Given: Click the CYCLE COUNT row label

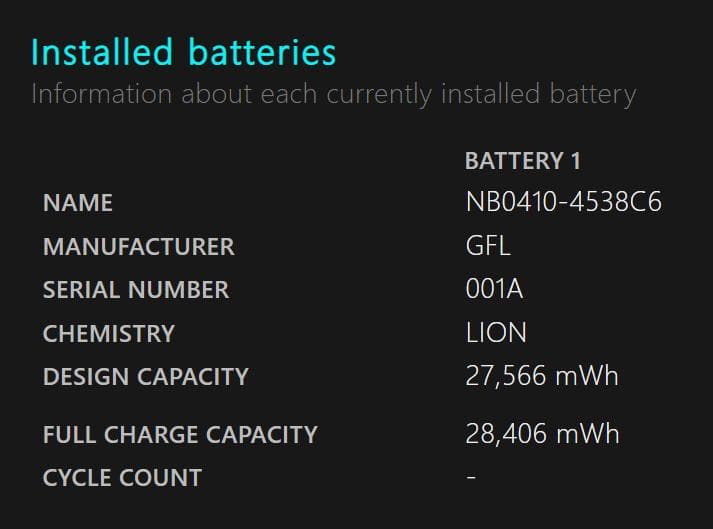Looking at the screenshot, I should coord(122,478).
